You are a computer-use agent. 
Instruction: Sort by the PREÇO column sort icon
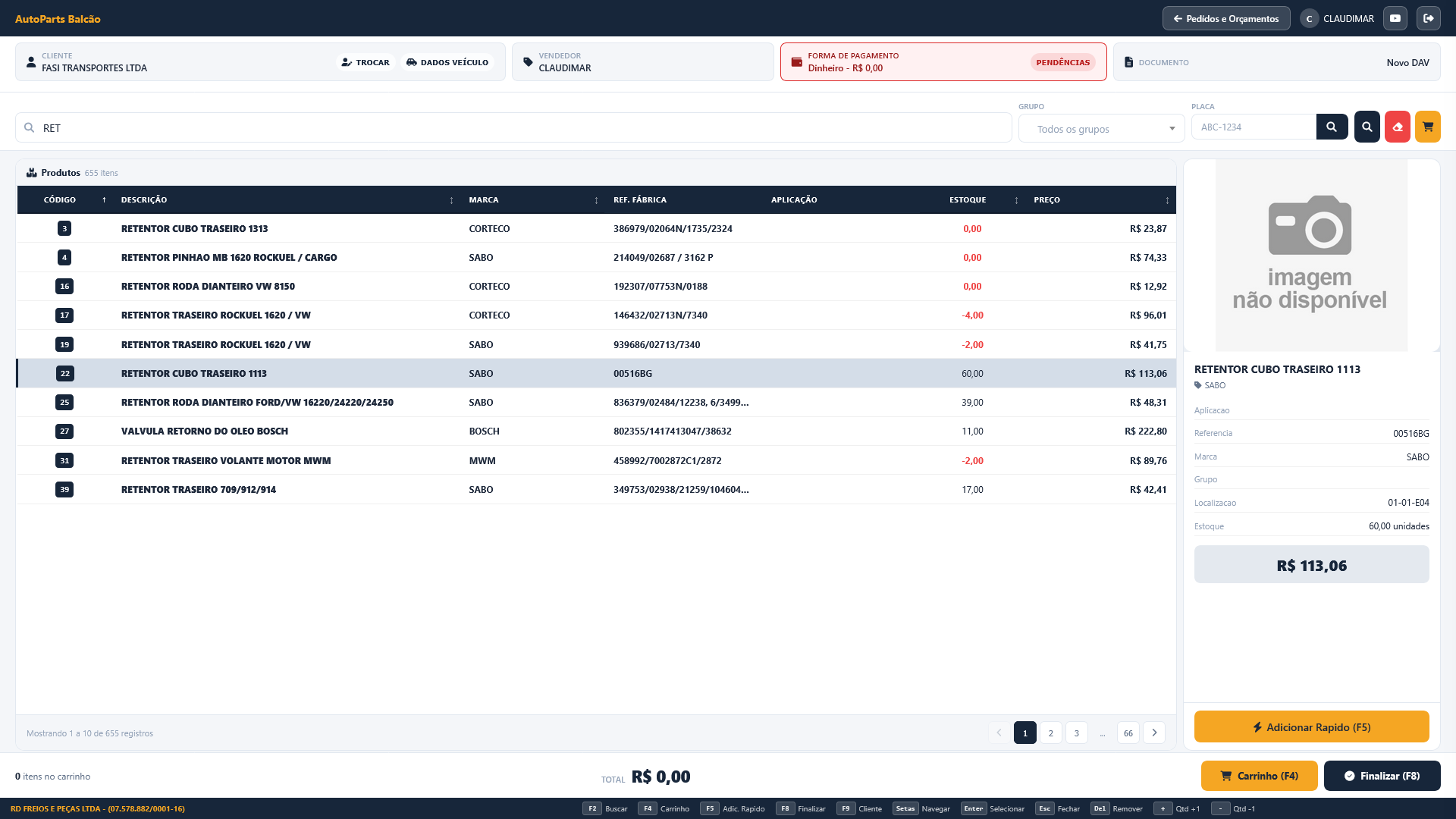pos(1167,200)
